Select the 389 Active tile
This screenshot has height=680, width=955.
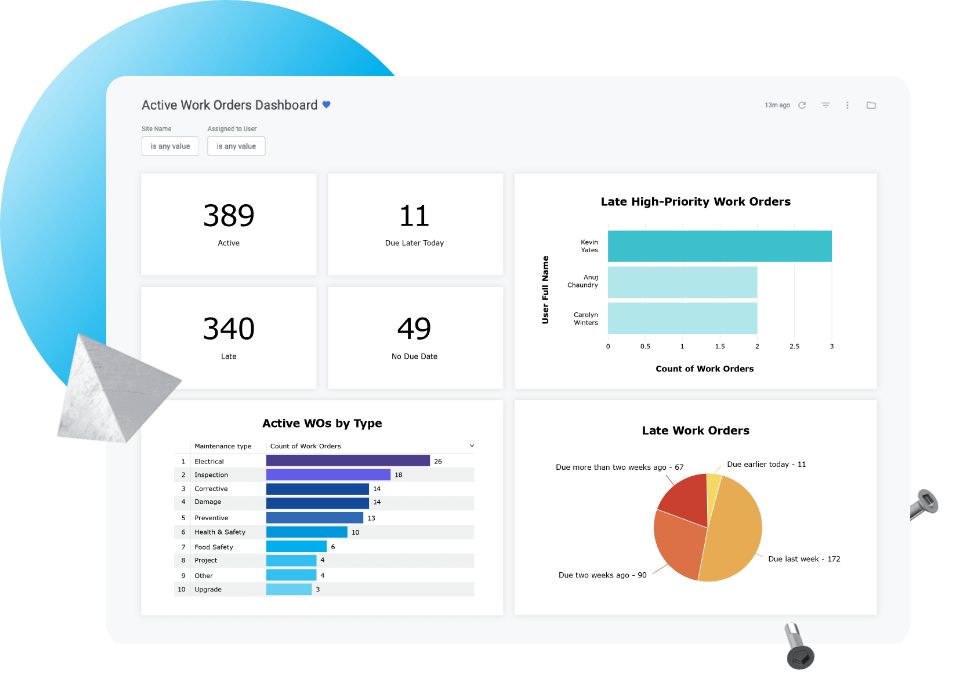click(x=228, y=223)
